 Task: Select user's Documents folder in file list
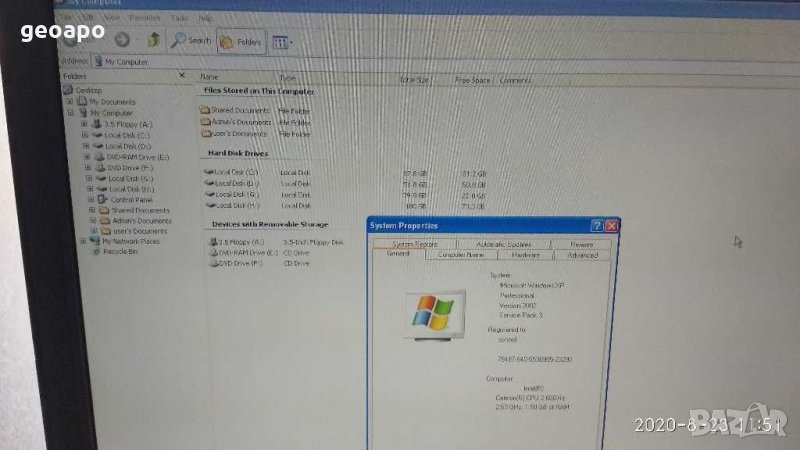[x=234, y=134]
